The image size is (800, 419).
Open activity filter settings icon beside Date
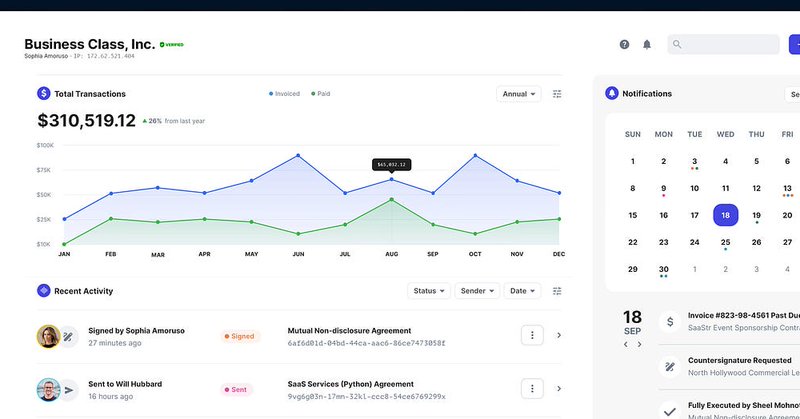click(557, 291)
